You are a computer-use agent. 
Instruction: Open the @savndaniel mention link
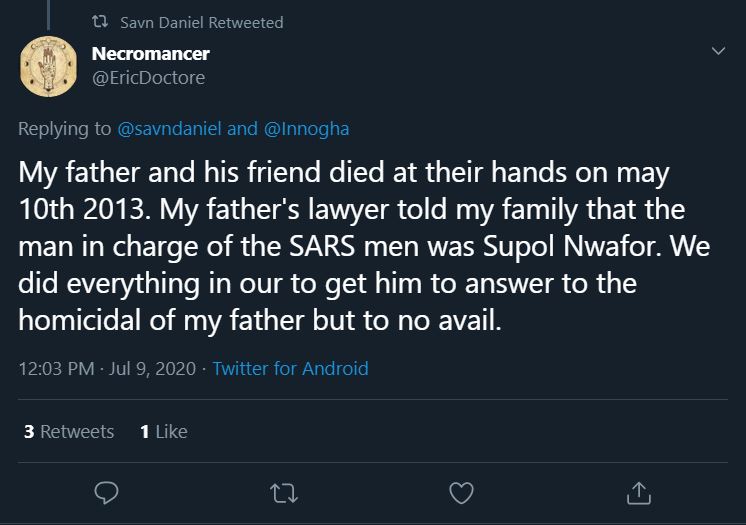pyautogui.click(x=169, y=129)
